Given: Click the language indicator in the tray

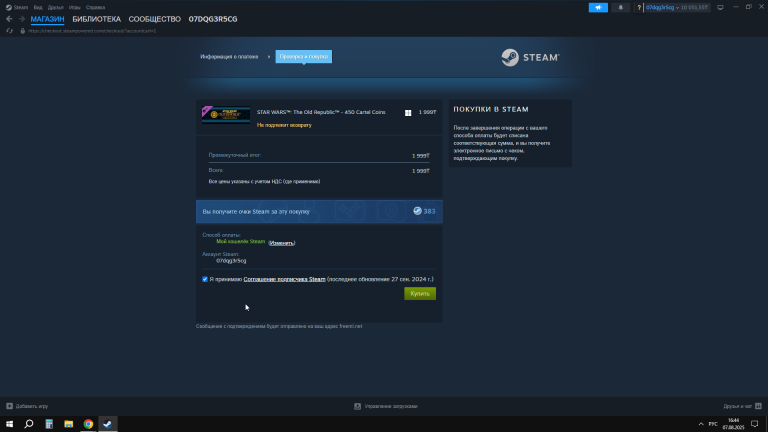Looking at the screenshot, I should point(713,424).
